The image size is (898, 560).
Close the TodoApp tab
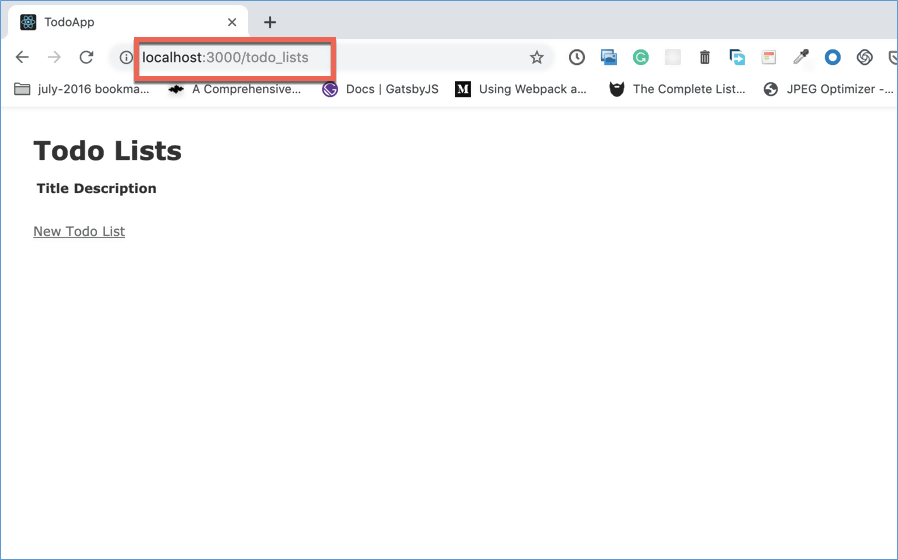pos(233,22)
